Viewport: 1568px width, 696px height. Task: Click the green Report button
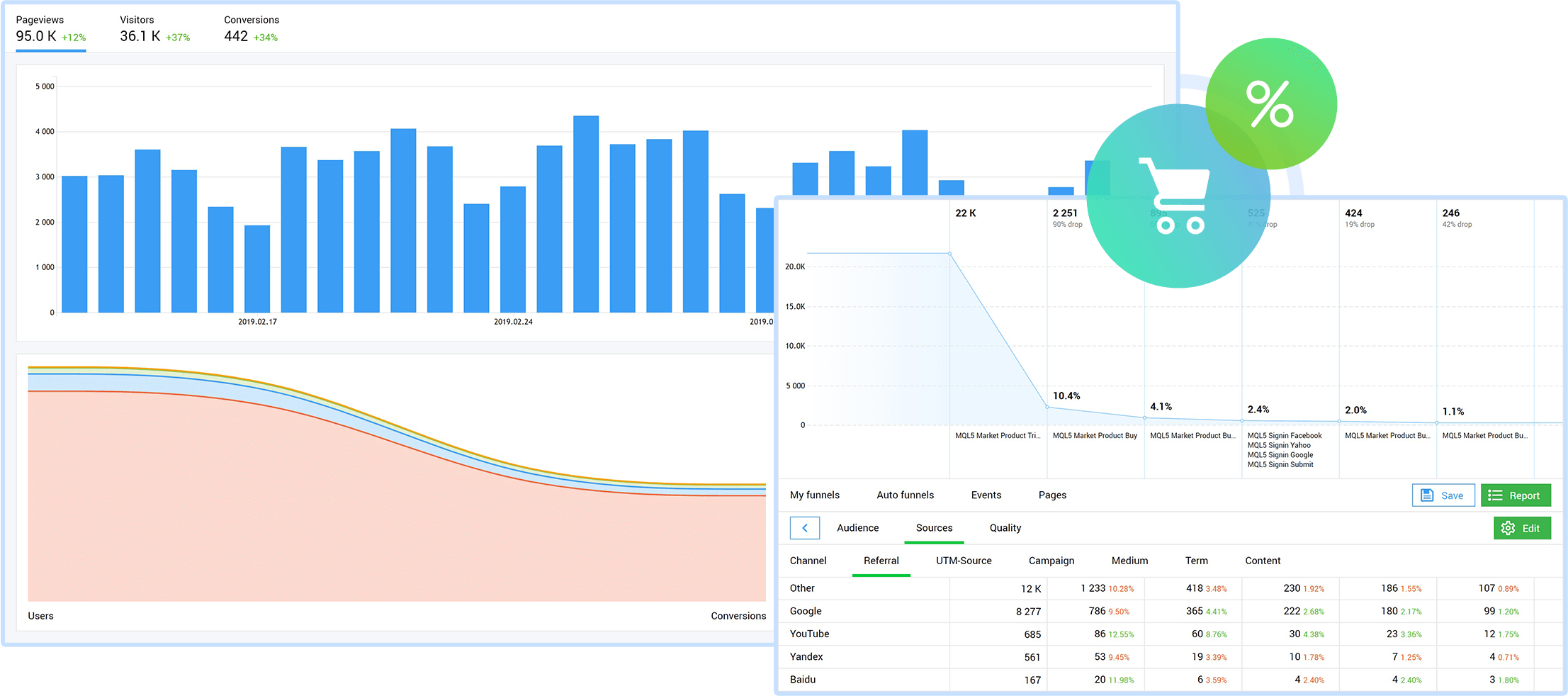pyautogui.click(x=1516, y=495)
